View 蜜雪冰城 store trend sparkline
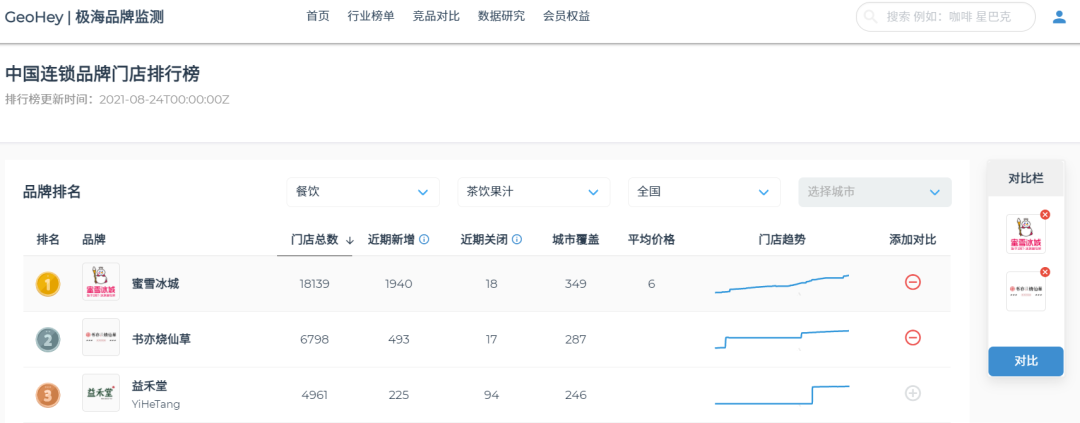1080x423 pixels. [x=782, y=284]
